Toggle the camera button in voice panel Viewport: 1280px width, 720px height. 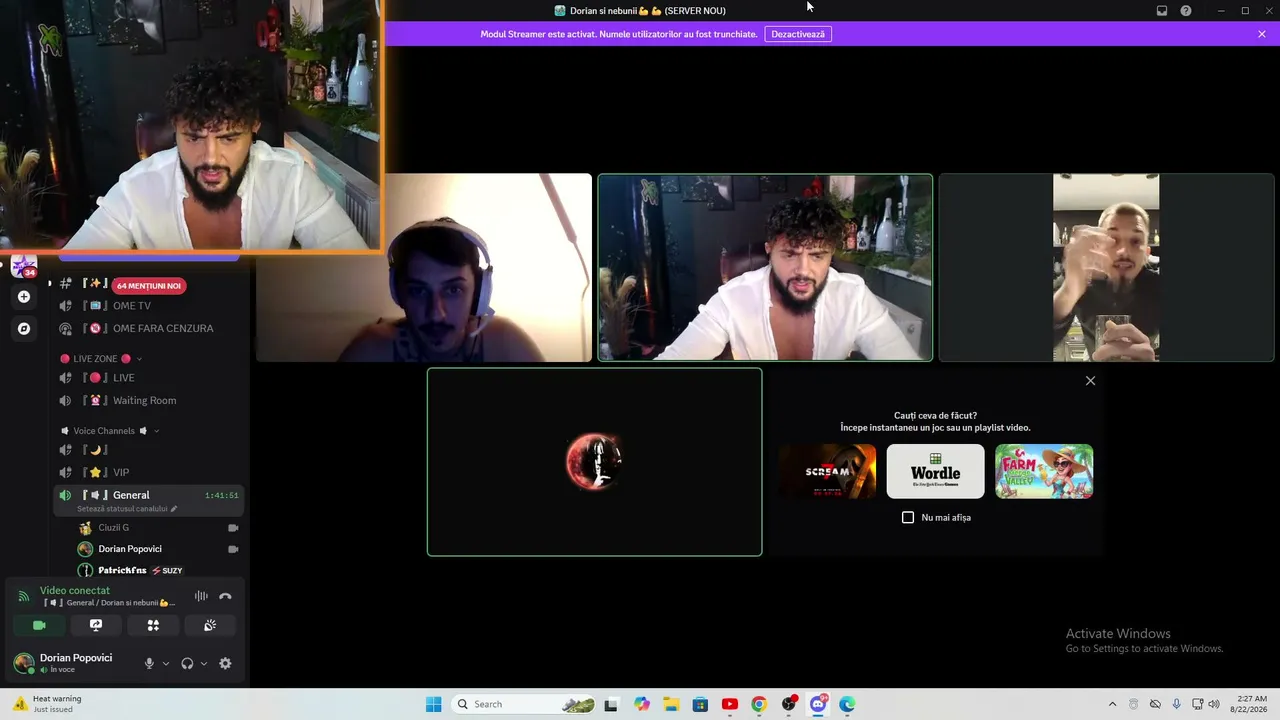(x=39, y=625)
